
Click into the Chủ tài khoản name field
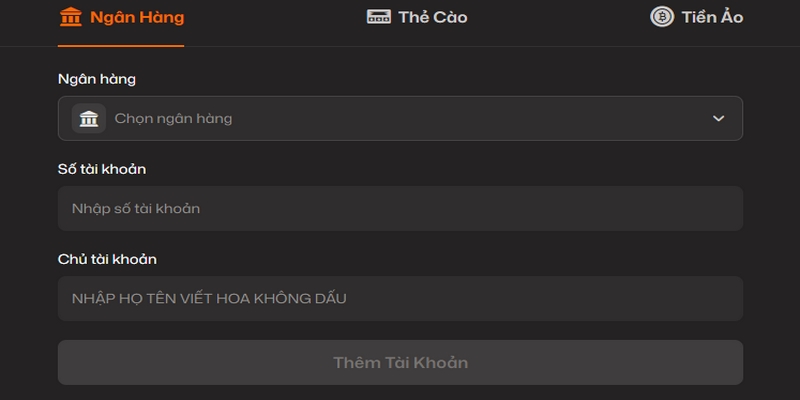[400, 298]
